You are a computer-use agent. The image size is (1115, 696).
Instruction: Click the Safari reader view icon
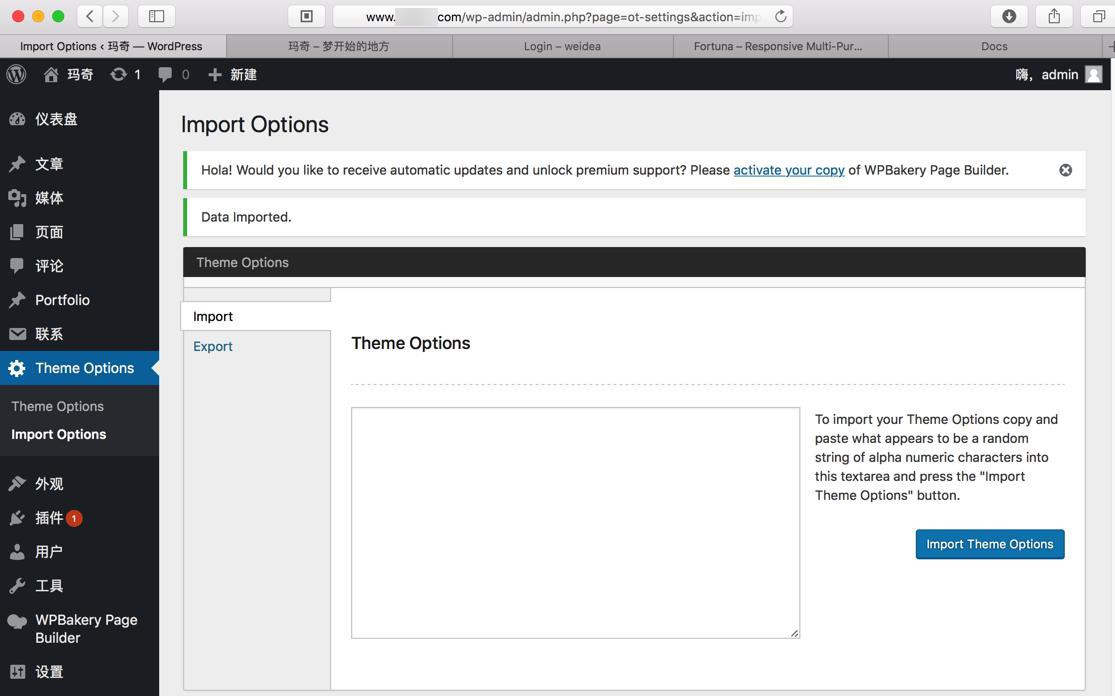point(306,16)
